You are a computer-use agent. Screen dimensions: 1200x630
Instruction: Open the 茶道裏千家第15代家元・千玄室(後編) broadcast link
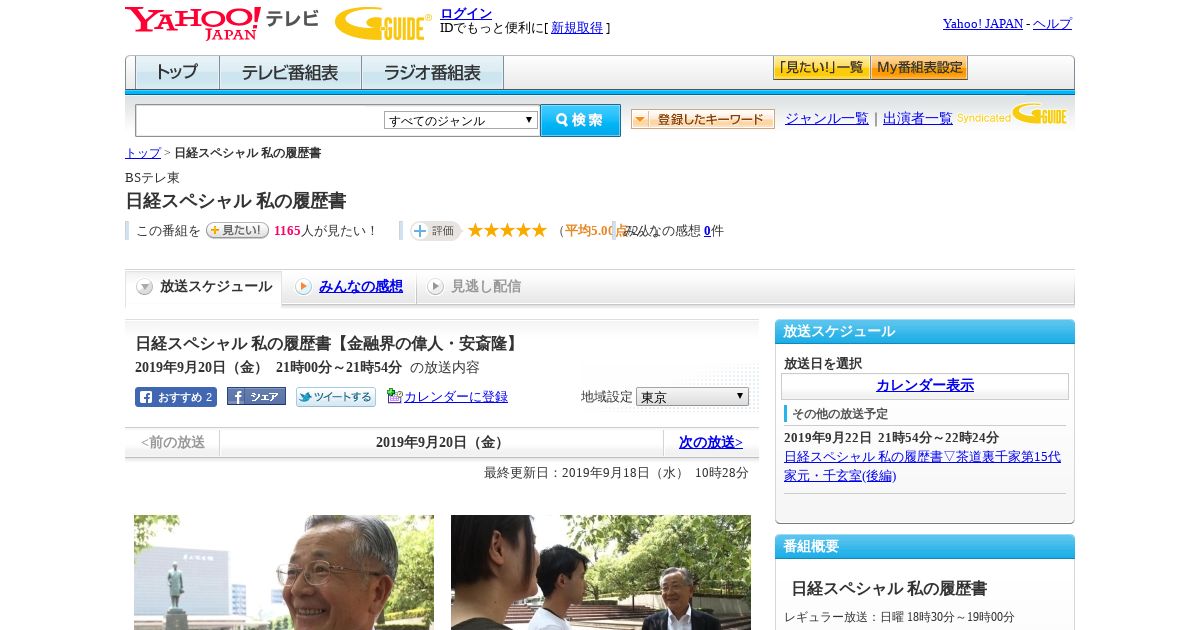click(922, 466)
